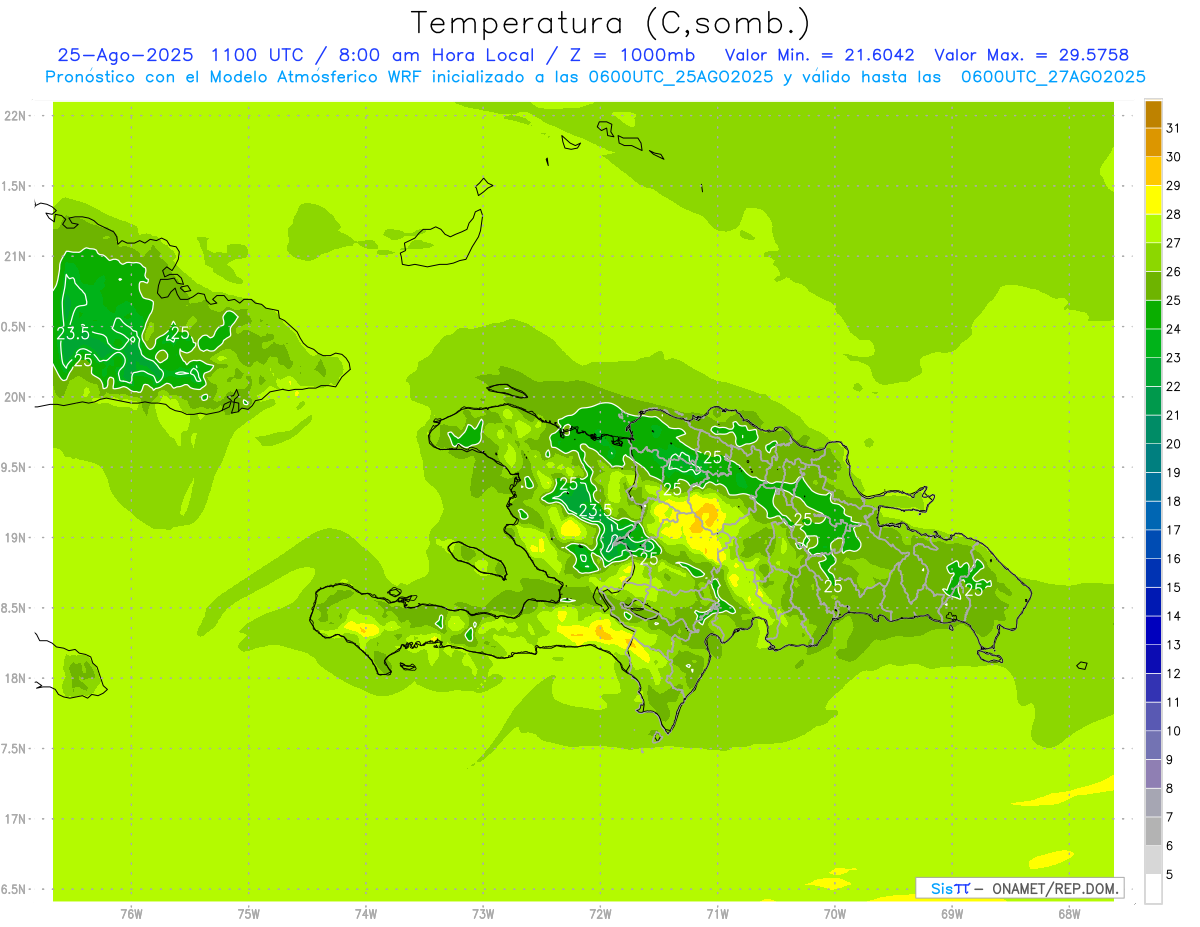Pick the gray legend swatch between 6 and 7

1153,831
